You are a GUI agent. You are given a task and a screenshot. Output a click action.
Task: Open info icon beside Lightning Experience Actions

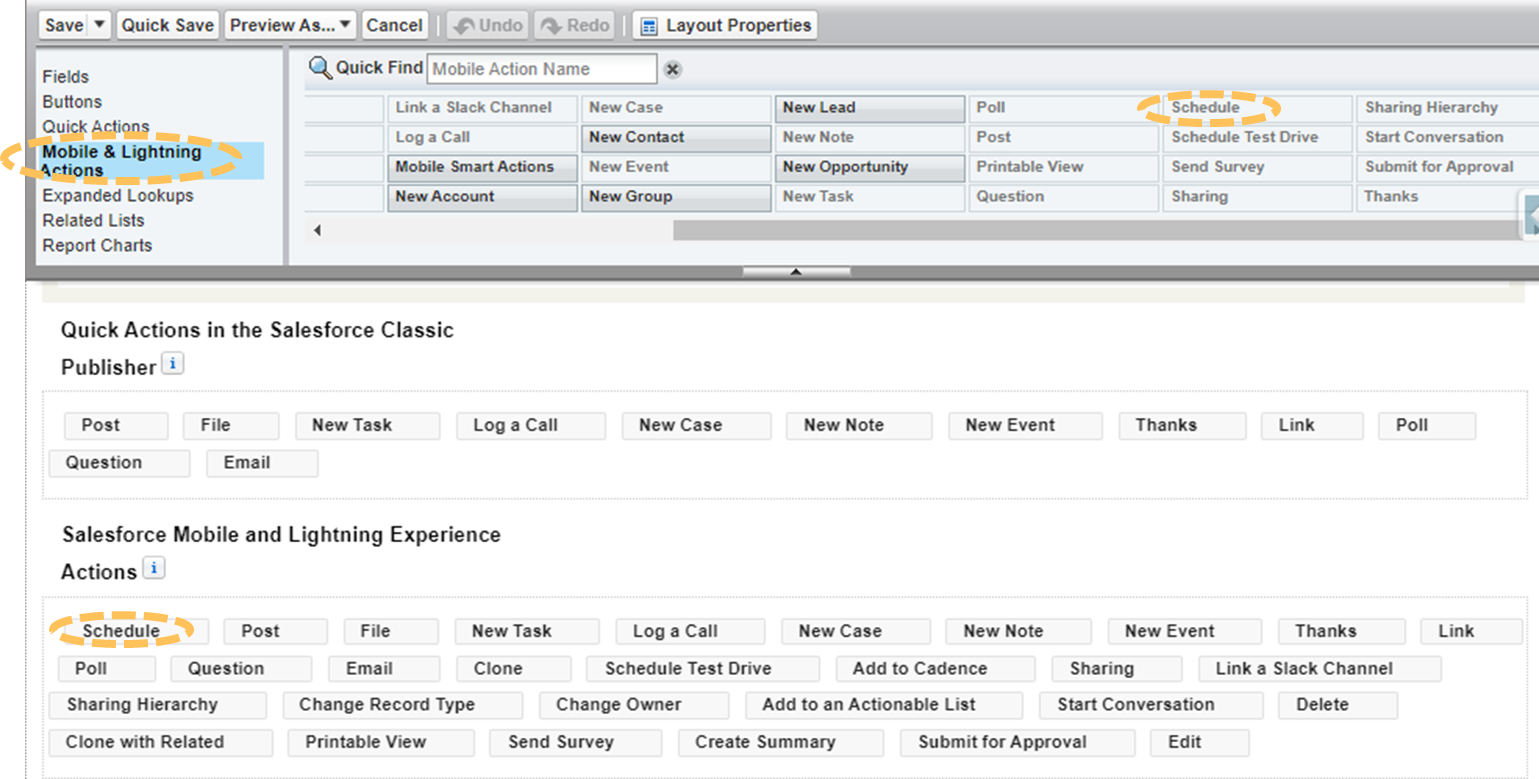pos(153,569)
